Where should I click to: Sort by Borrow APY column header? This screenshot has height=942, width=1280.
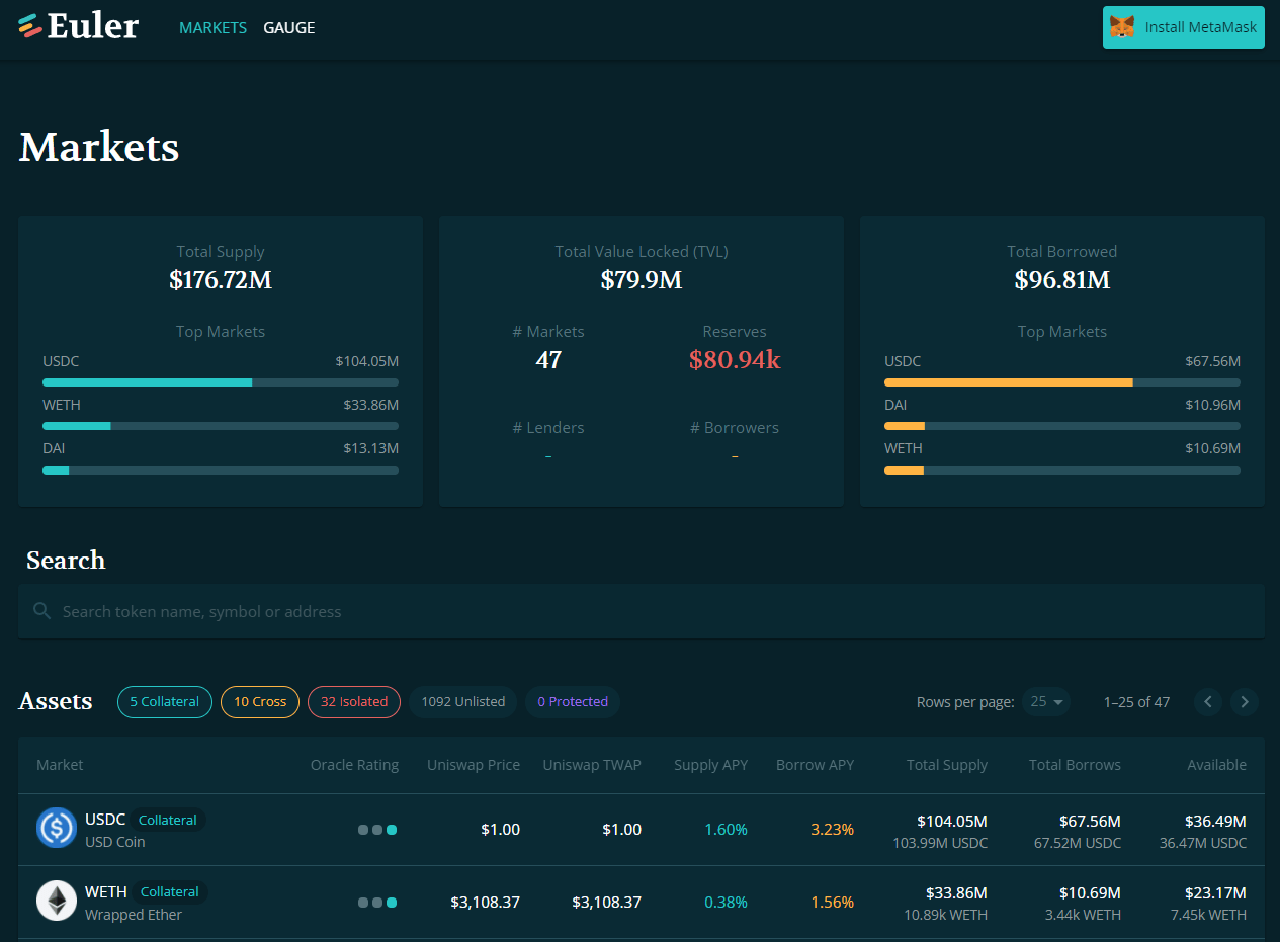tap(815, 765)
